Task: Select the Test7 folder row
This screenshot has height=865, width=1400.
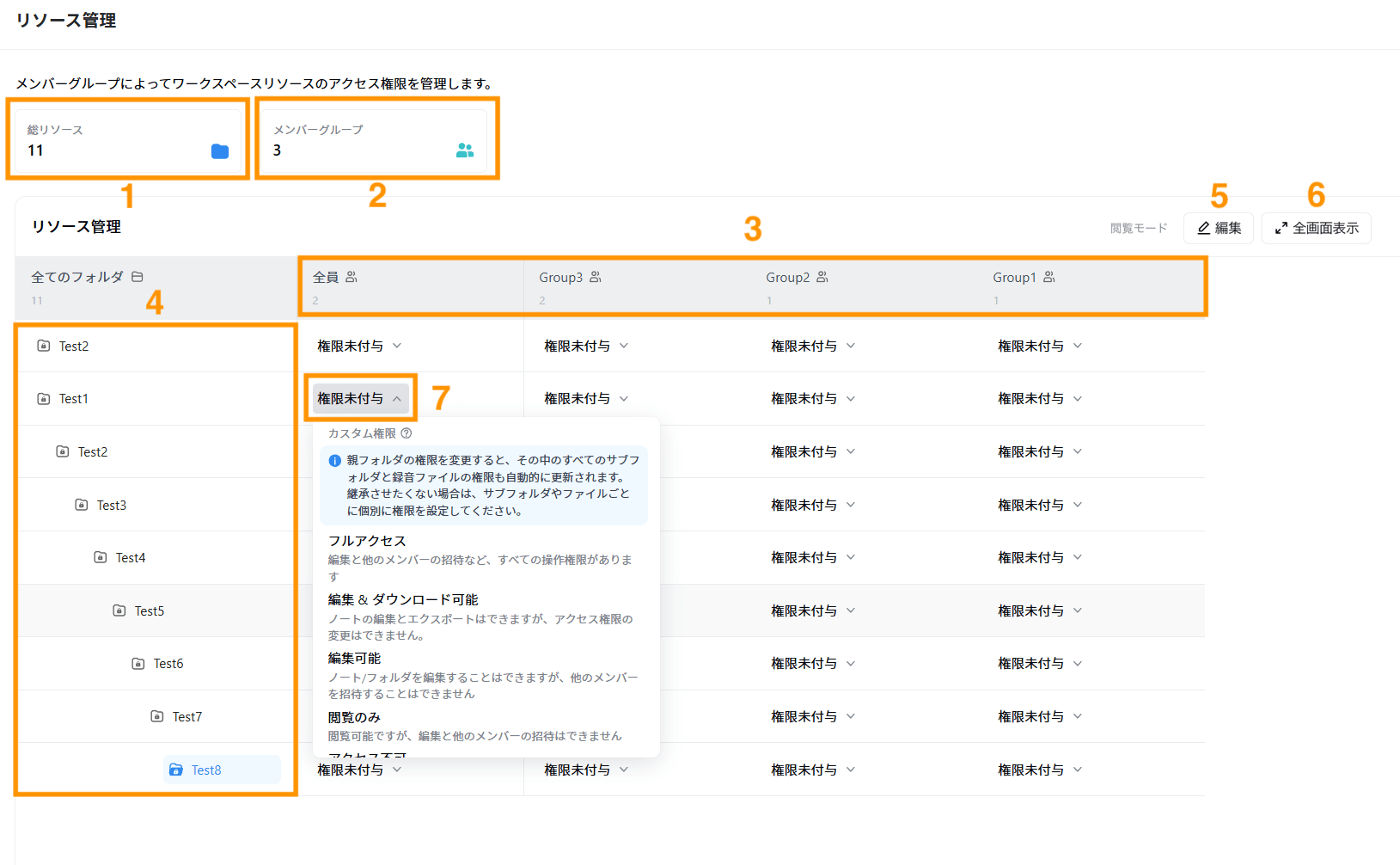Action: (x=156, y=716)
